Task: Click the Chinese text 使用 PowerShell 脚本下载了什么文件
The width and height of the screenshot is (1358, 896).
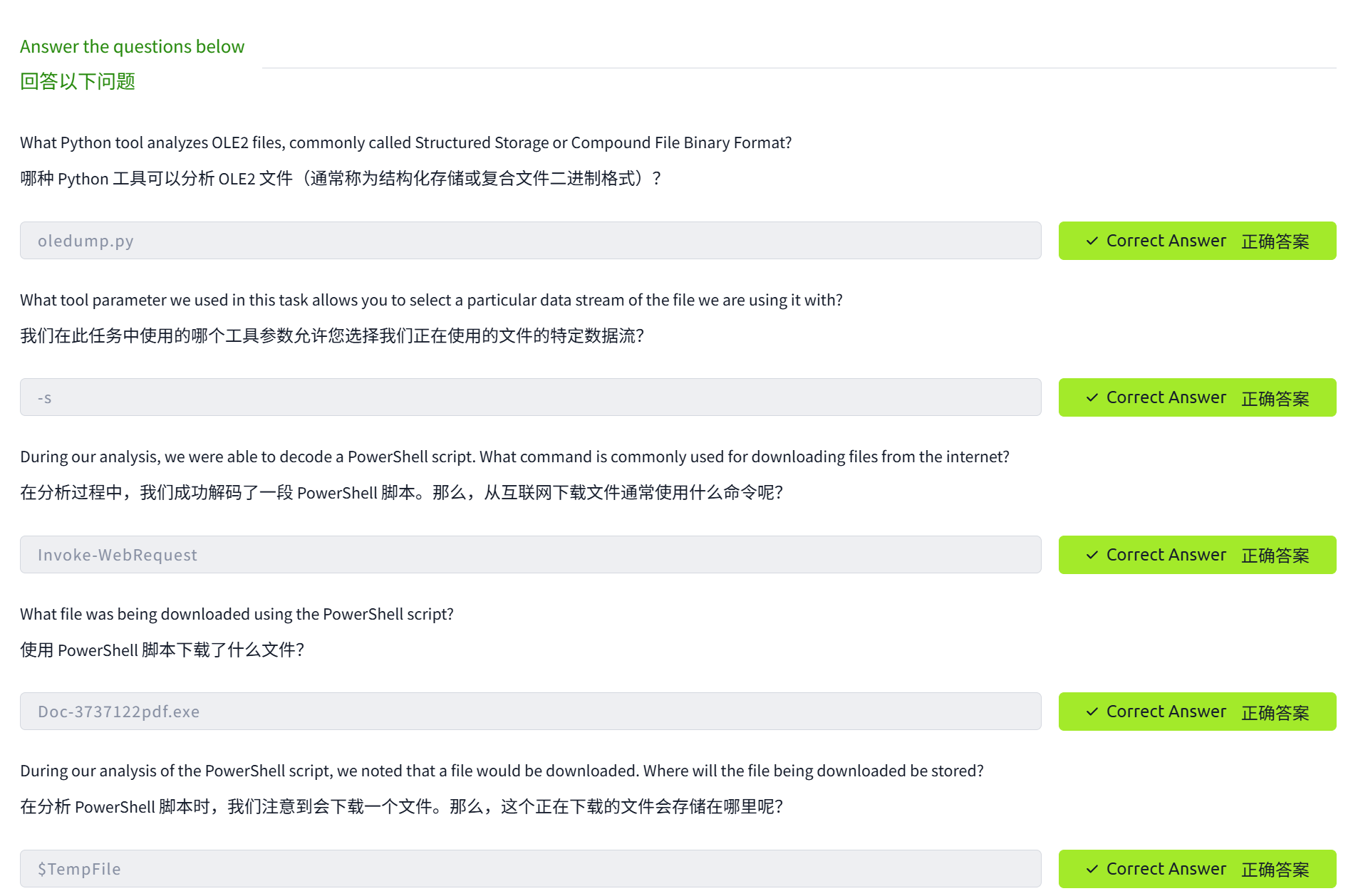Action: (162, 650)
